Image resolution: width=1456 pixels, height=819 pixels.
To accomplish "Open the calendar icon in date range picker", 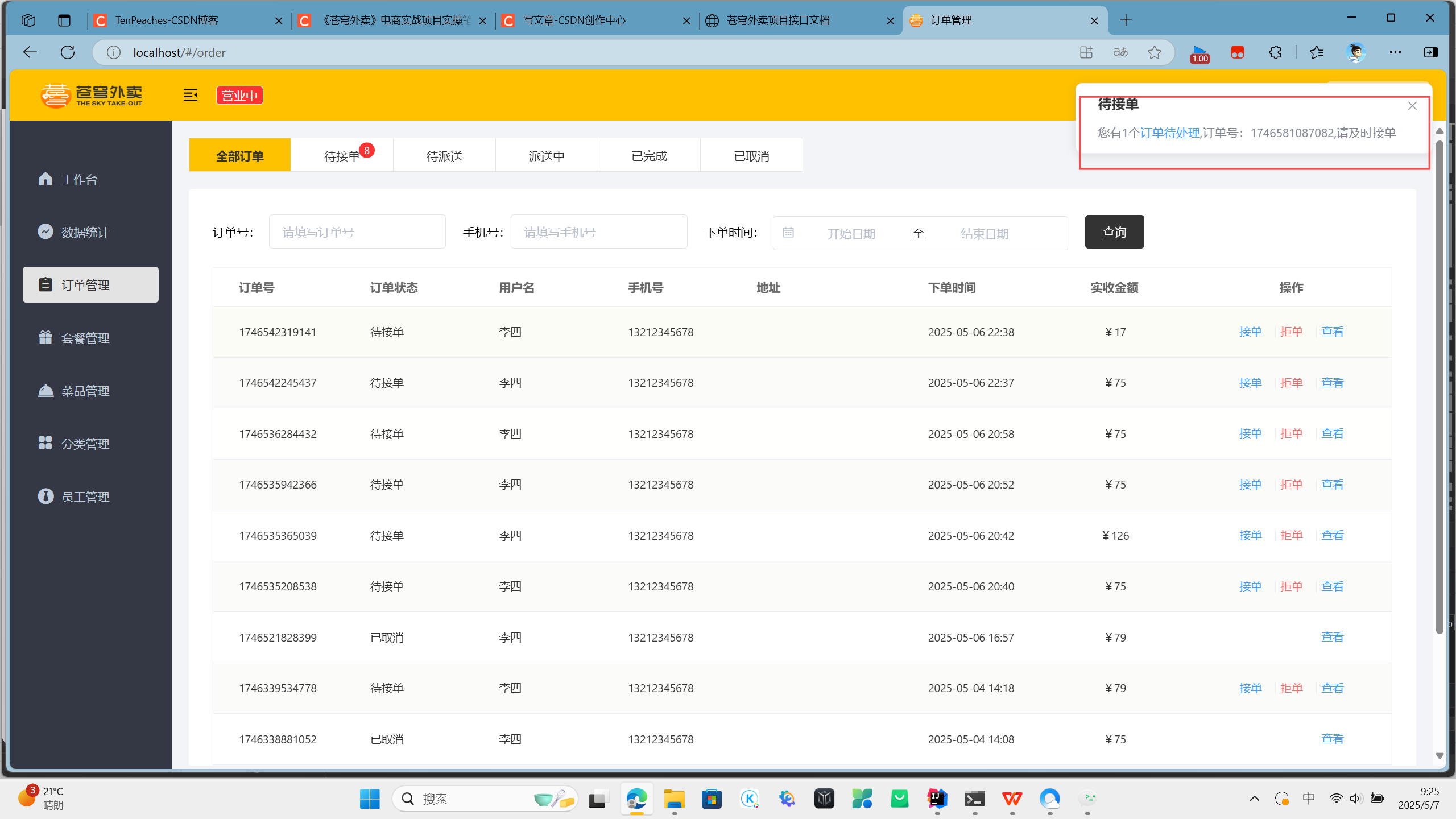I will coord(788,233).
